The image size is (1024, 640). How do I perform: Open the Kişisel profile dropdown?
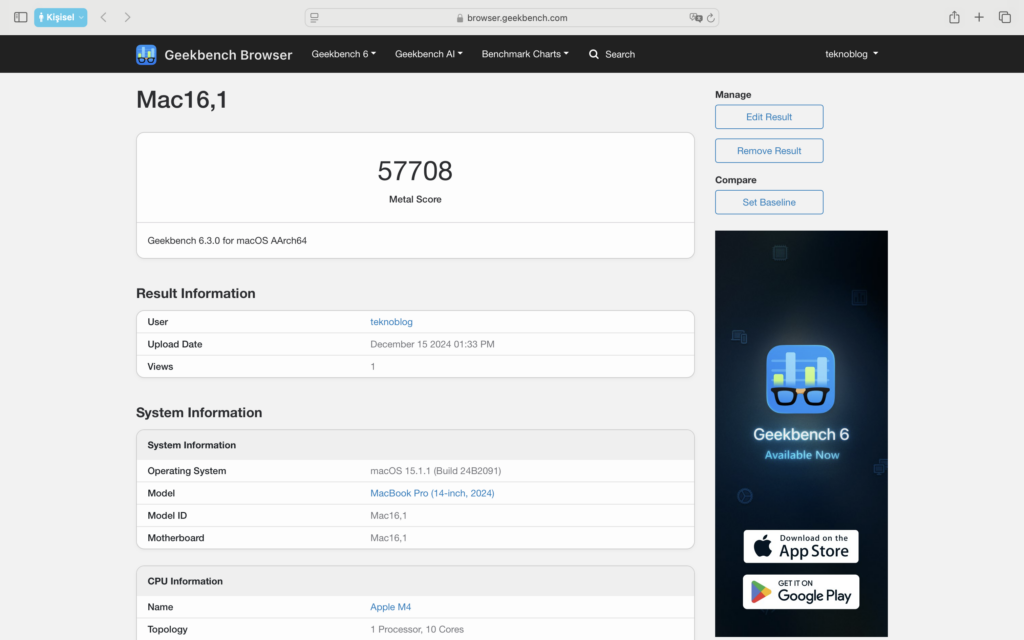coord(61,17)
